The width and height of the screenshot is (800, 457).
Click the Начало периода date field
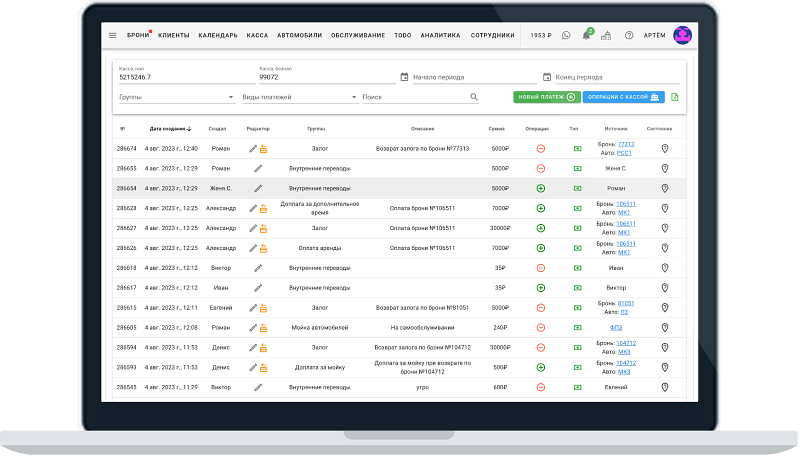474,77
